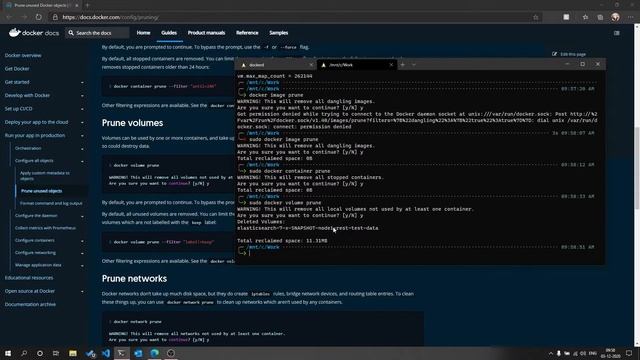
Task: Open Cortana from the taskbar
Action: click(x=40, y=353)
